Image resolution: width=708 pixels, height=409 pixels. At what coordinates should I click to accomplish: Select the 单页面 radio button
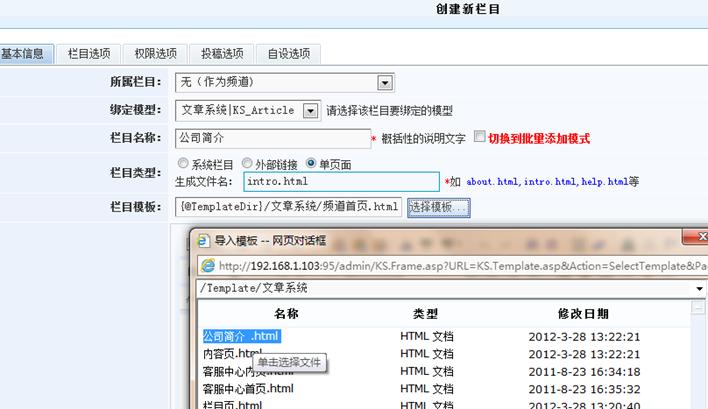(x=311, y=163)
